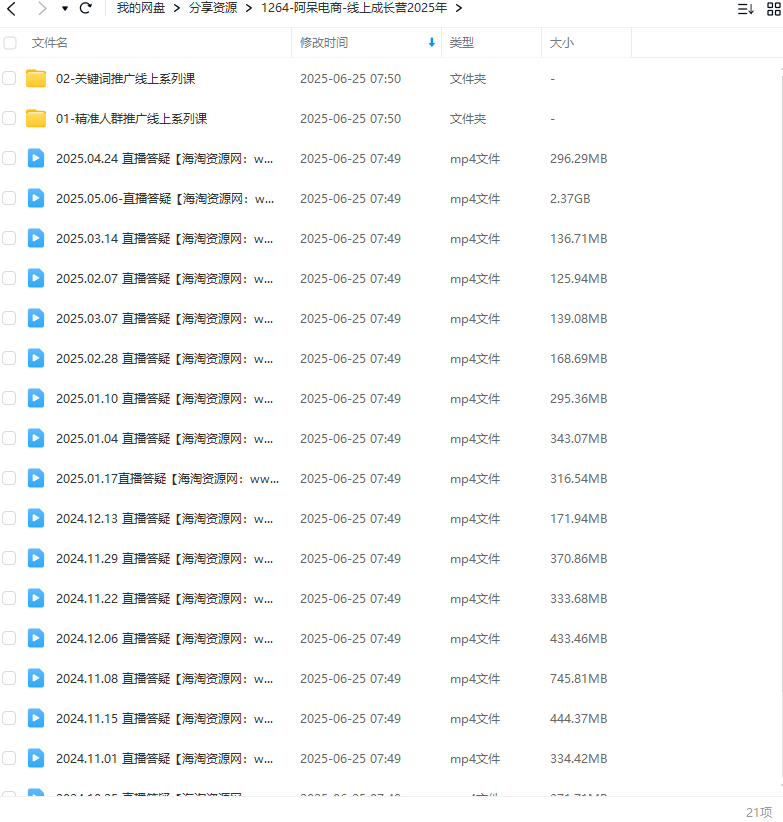Click the video icon of 2025.01.17直播答疑
783x822 pixels.
click(x=36, y=479)
